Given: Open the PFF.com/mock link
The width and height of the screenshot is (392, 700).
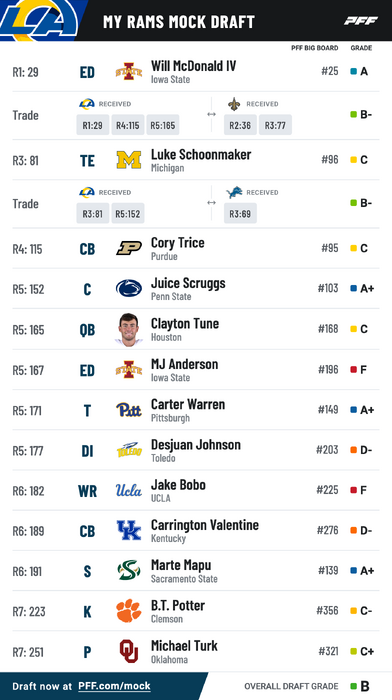Looking at the screenshot, I should 114,686.
